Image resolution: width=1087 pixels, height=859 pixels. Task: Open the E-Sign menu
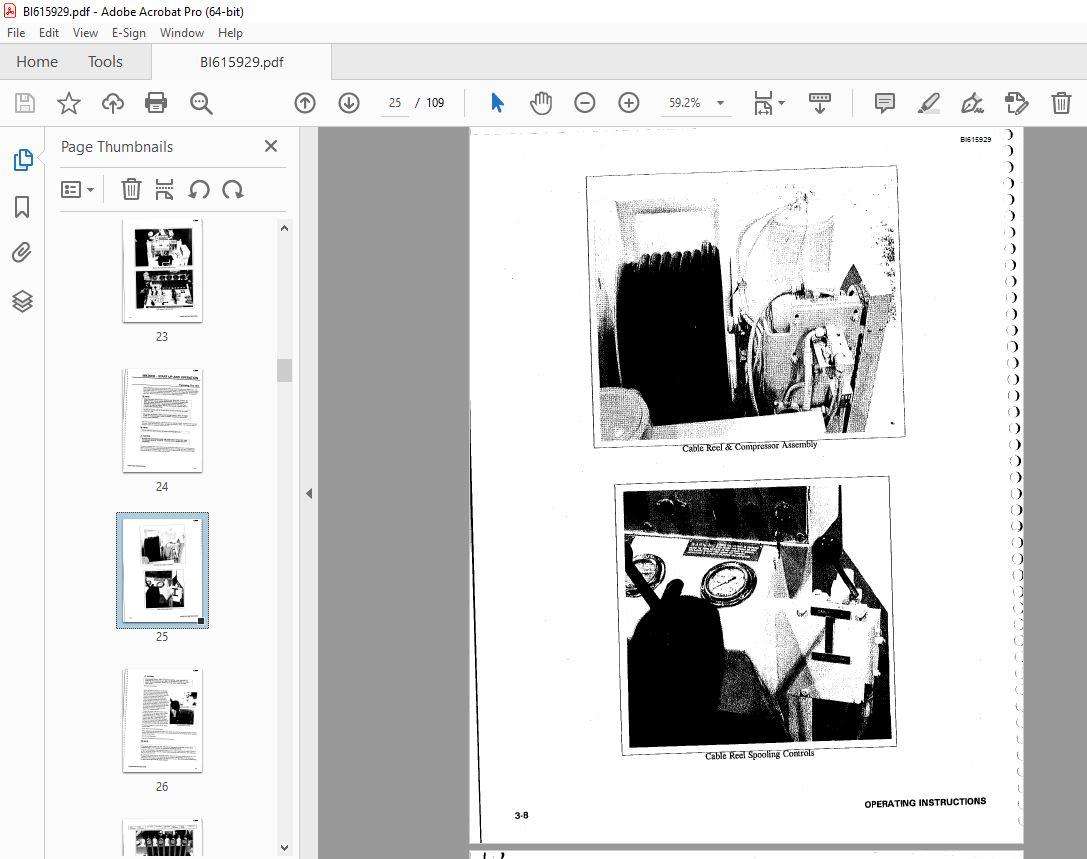pos(129,33)
